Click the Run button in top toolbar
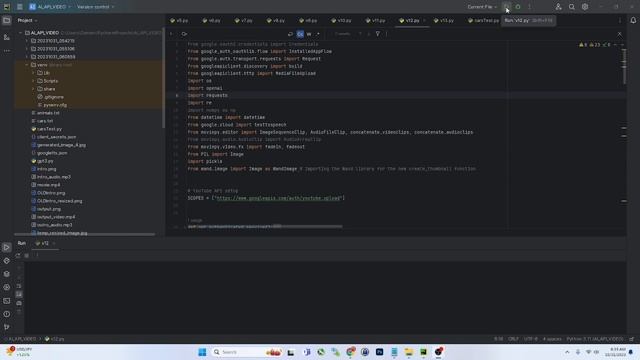This screenshot has height=360, width=640. [x=506, y=7]
